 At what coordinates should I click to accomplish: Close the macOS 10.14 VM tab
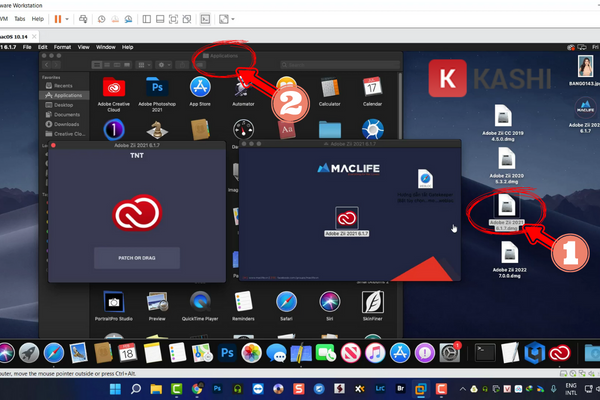34,36
